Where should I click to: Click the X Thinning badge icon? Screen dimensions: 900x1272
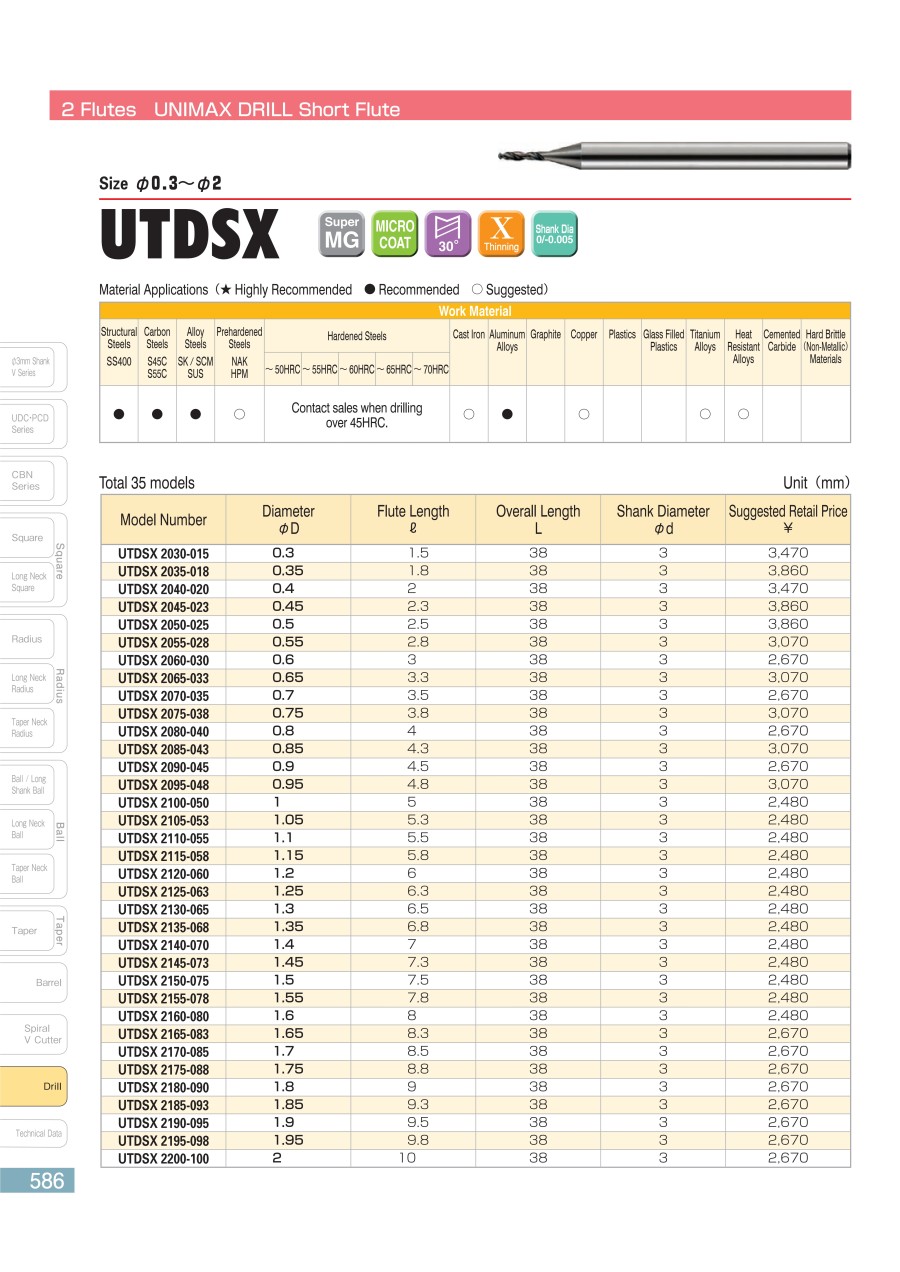tap(501, 234)
